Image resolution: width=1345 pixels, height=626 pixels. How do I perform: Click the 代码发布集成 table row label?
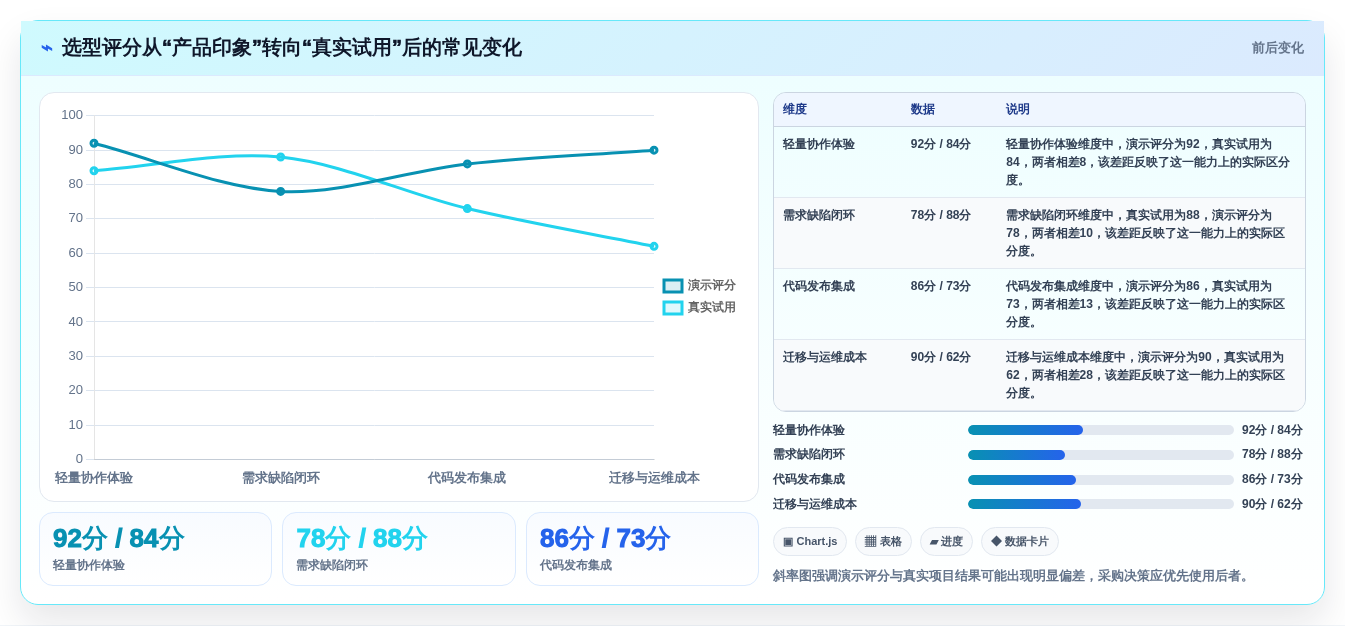click(819, 287)
